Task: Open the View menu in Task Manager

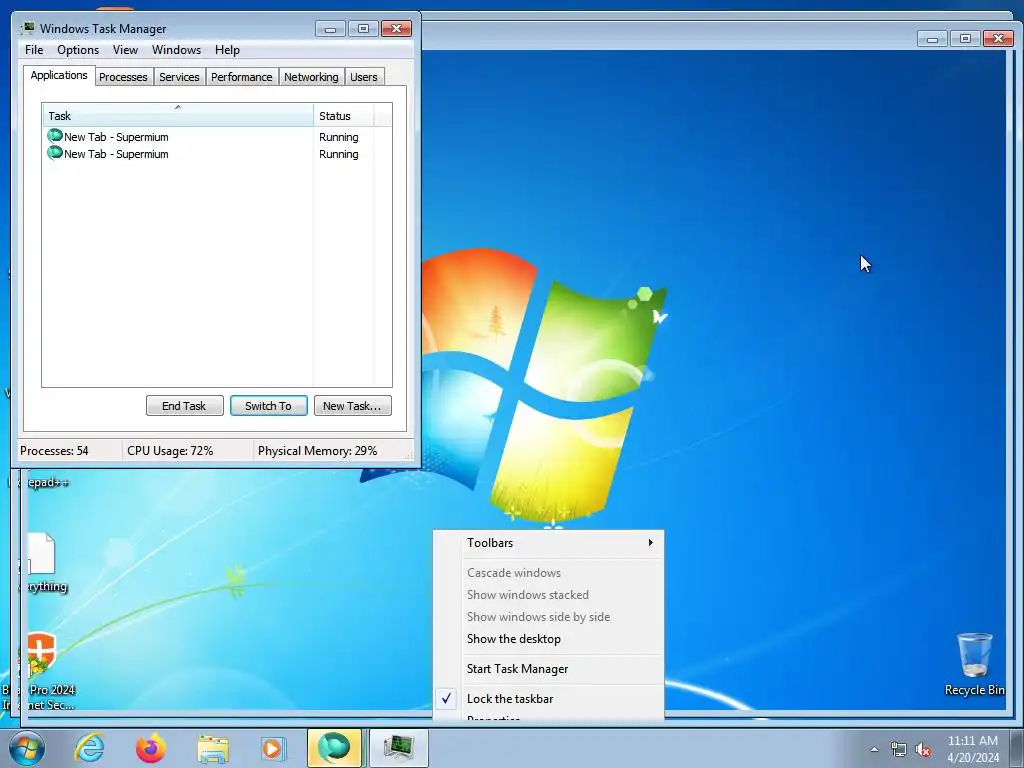Action: [125, 50]
